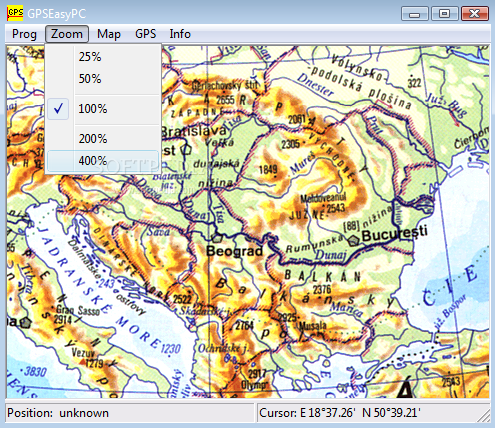
Task: Click the Dnester river label
Action: click(x=315, y=85)
